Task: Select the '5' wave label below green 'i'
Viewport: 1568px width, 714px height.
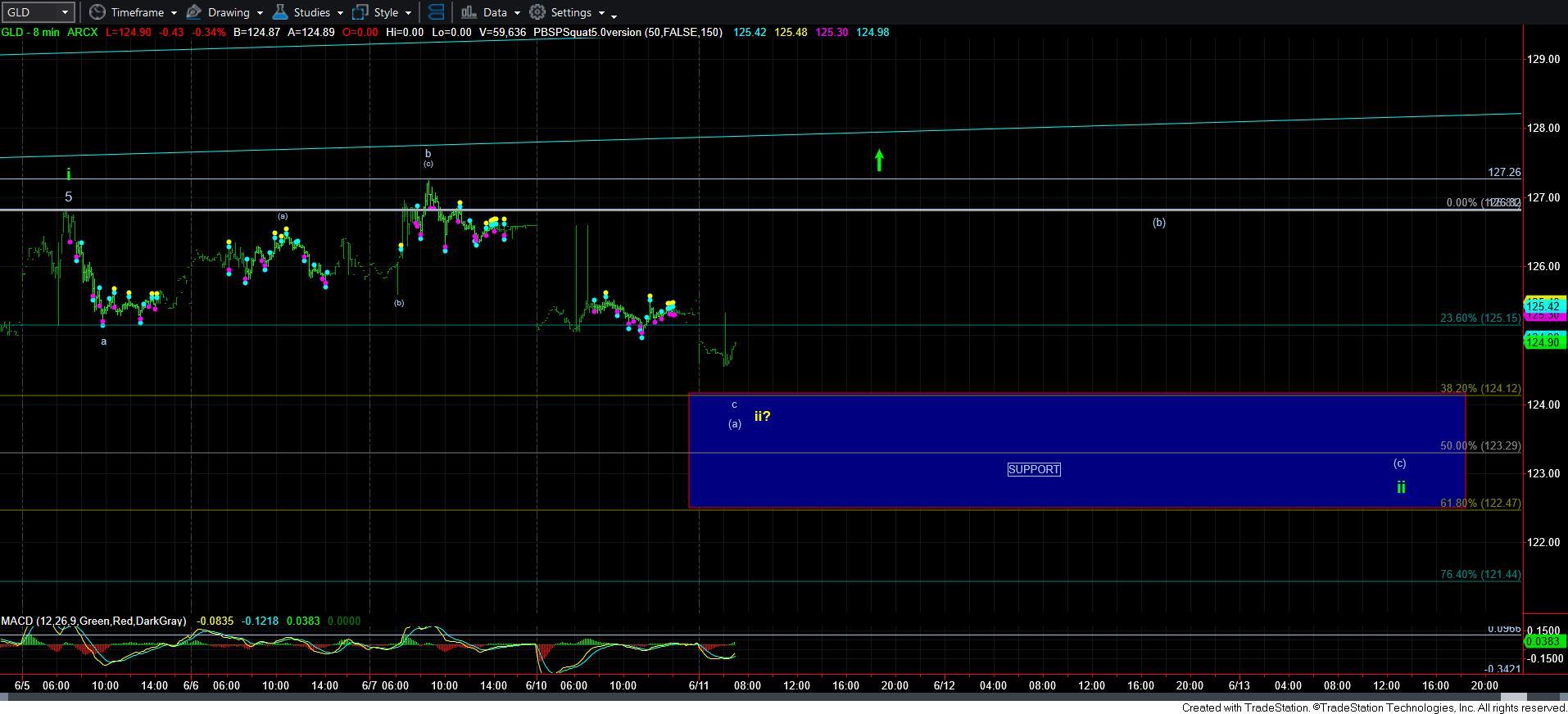Action: pos(69,197)
